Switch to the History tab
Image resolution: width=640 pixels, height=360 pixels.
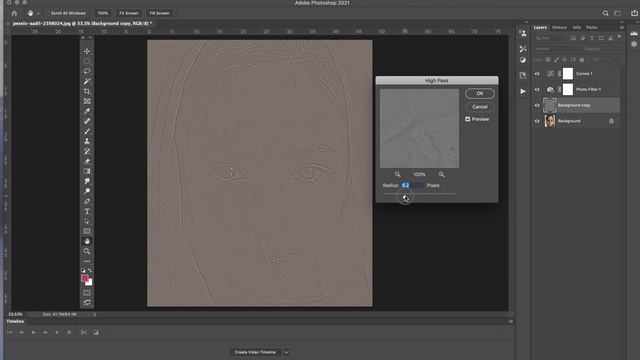coord(559,27)
